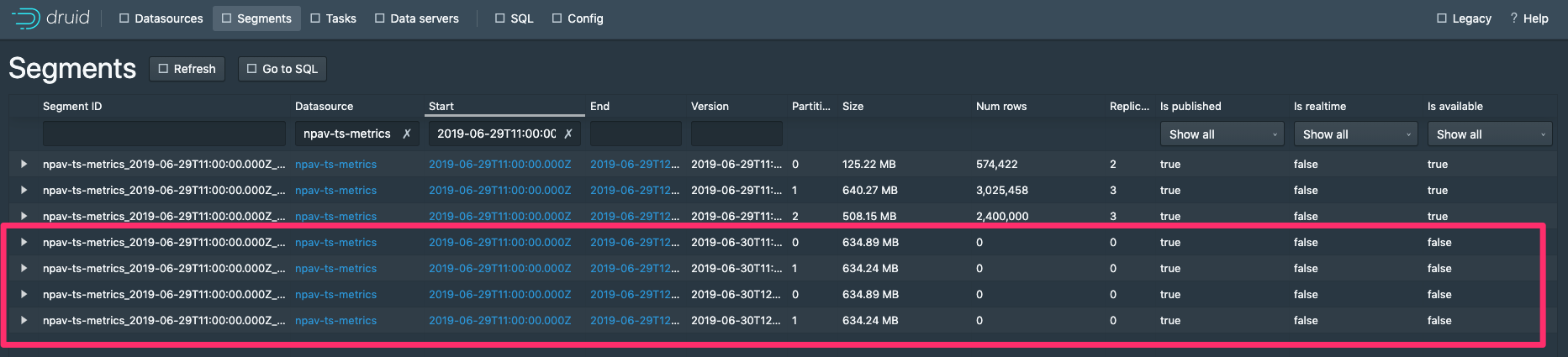Focus the Segment ID filter field
The image size is (1568, 357).
(x=164, y=134)
